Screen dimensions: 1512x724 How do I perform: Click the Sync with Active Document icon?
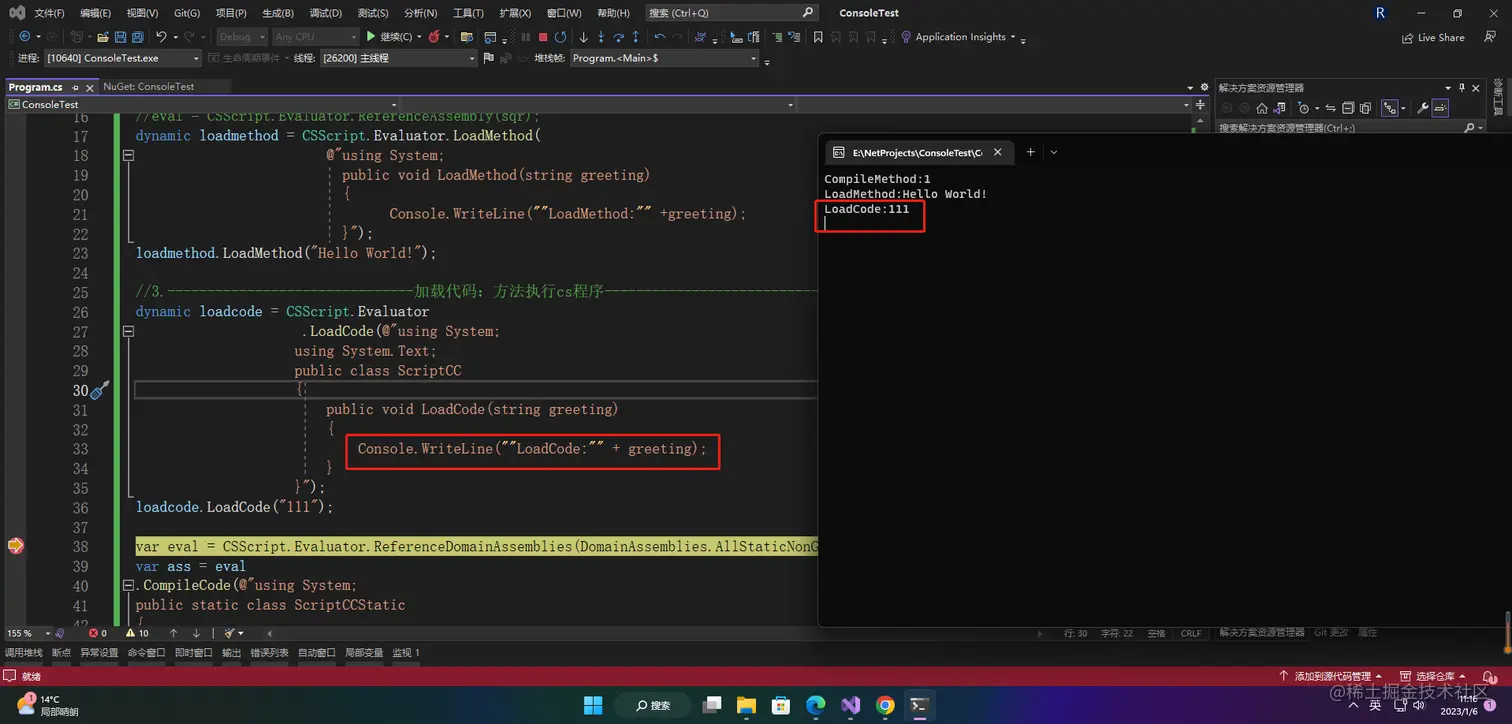click(x=1330, y=108)
